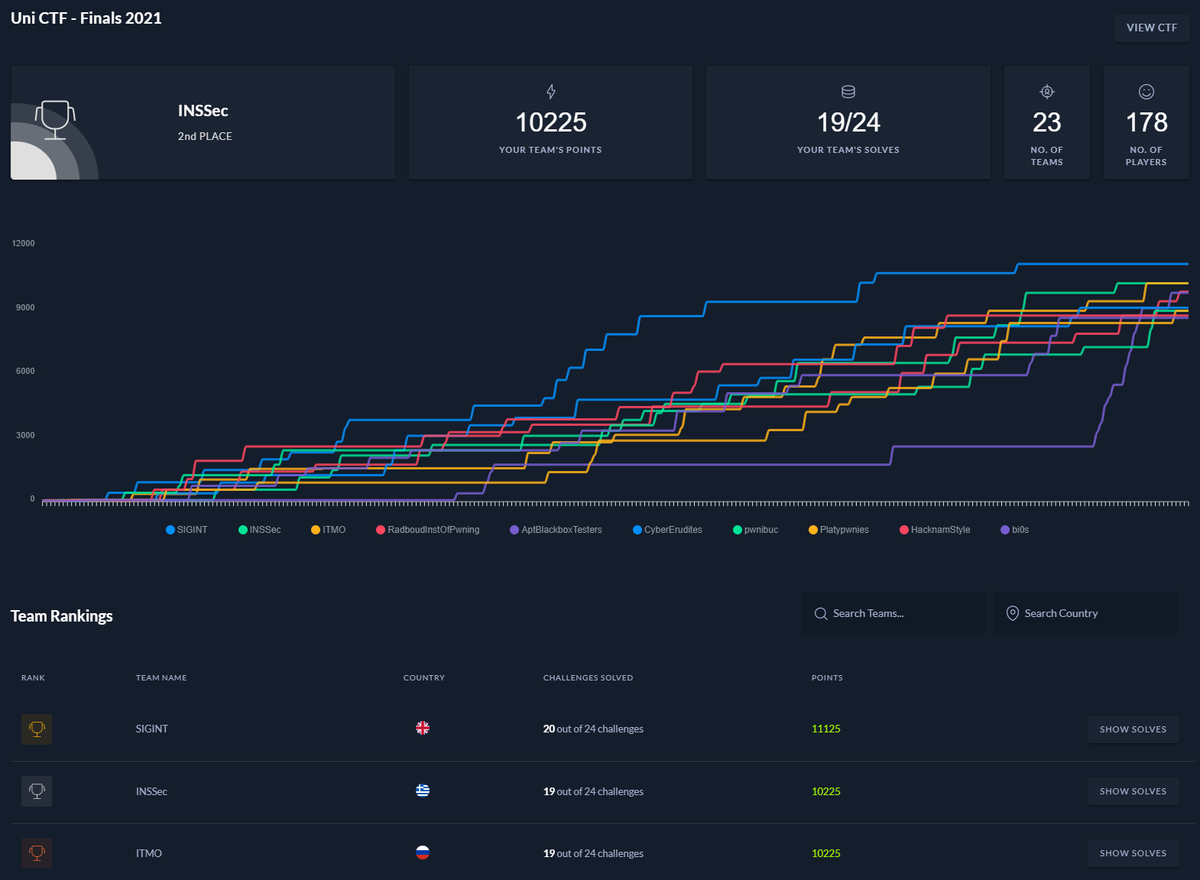Image resolution: width=1200 pixels, height=880 pixels.
Task: Click the 19 out of 24 cell in the ITMO row
Action: point(593,853)
